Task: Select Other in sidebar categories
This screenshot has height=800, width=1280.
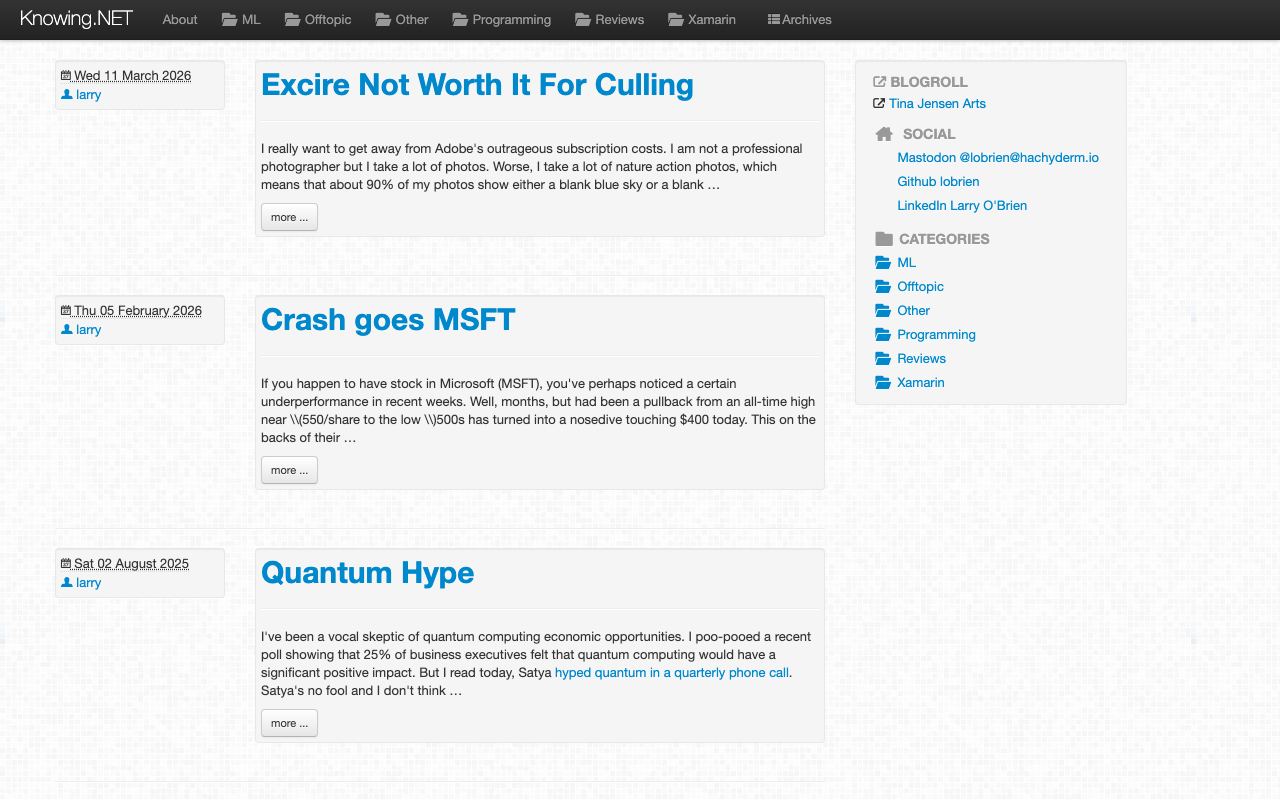Action: 913,310
